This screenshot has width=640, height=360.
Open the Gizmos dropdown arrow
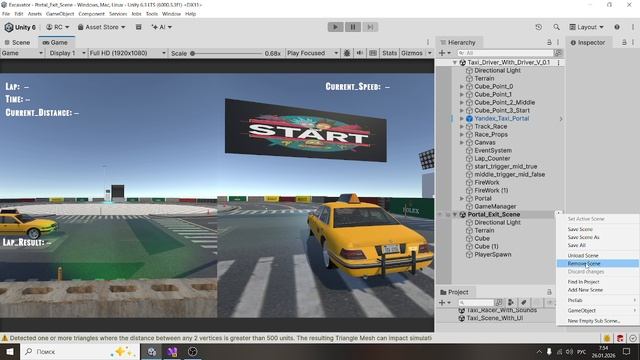point(429,53)
